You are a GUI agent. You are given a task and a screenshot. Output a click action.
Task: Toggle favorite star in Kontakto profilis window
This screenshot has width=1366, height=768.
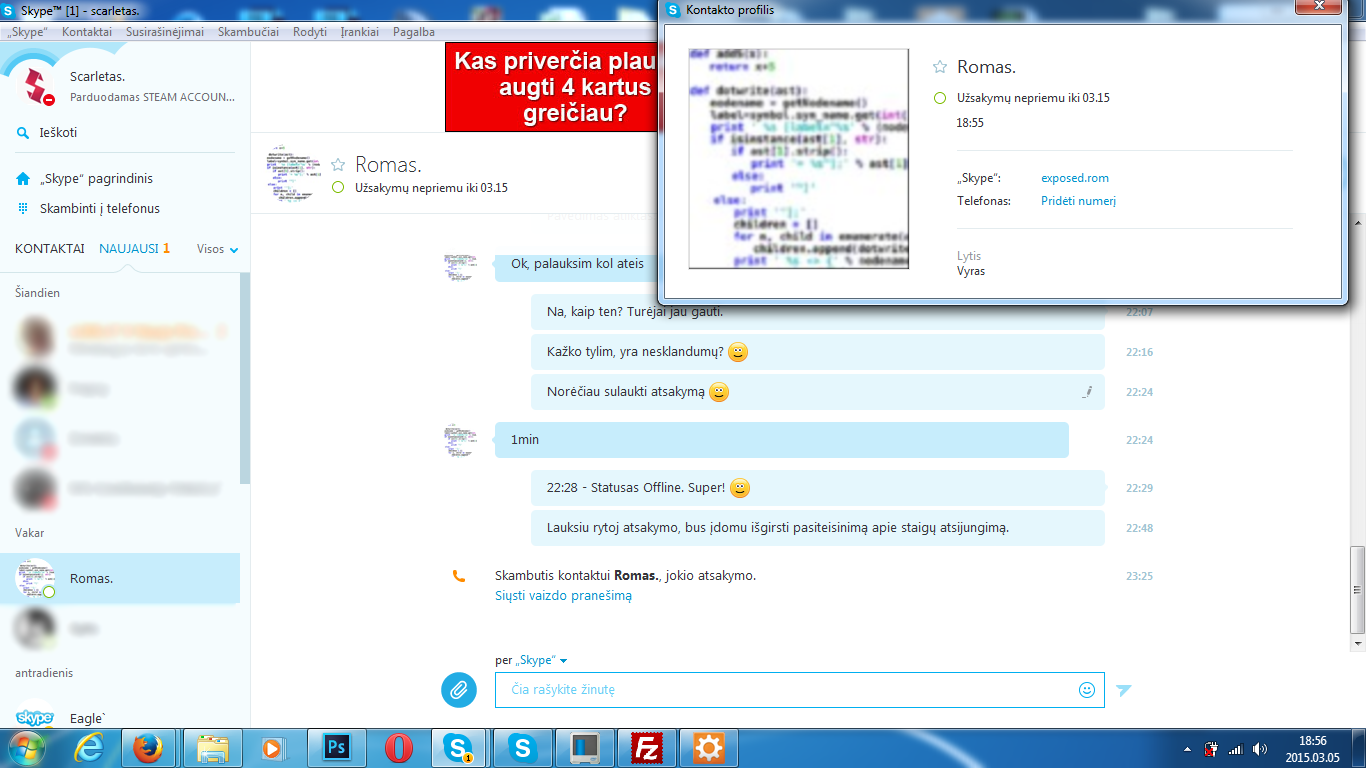point(940,67)
